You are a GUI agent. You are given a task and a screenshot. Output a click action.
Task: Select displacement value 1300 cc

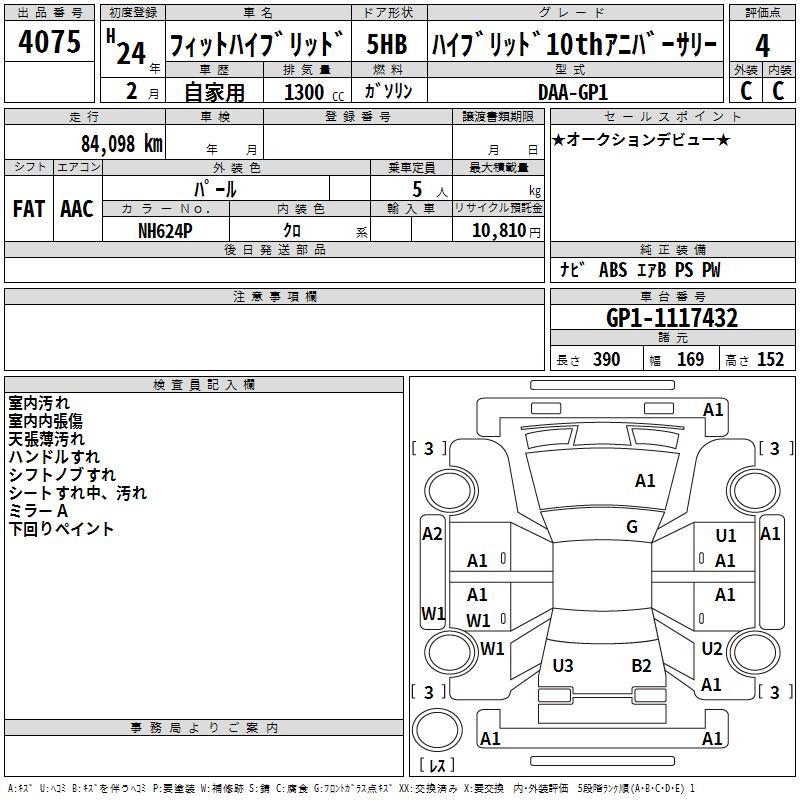[314, 92]
